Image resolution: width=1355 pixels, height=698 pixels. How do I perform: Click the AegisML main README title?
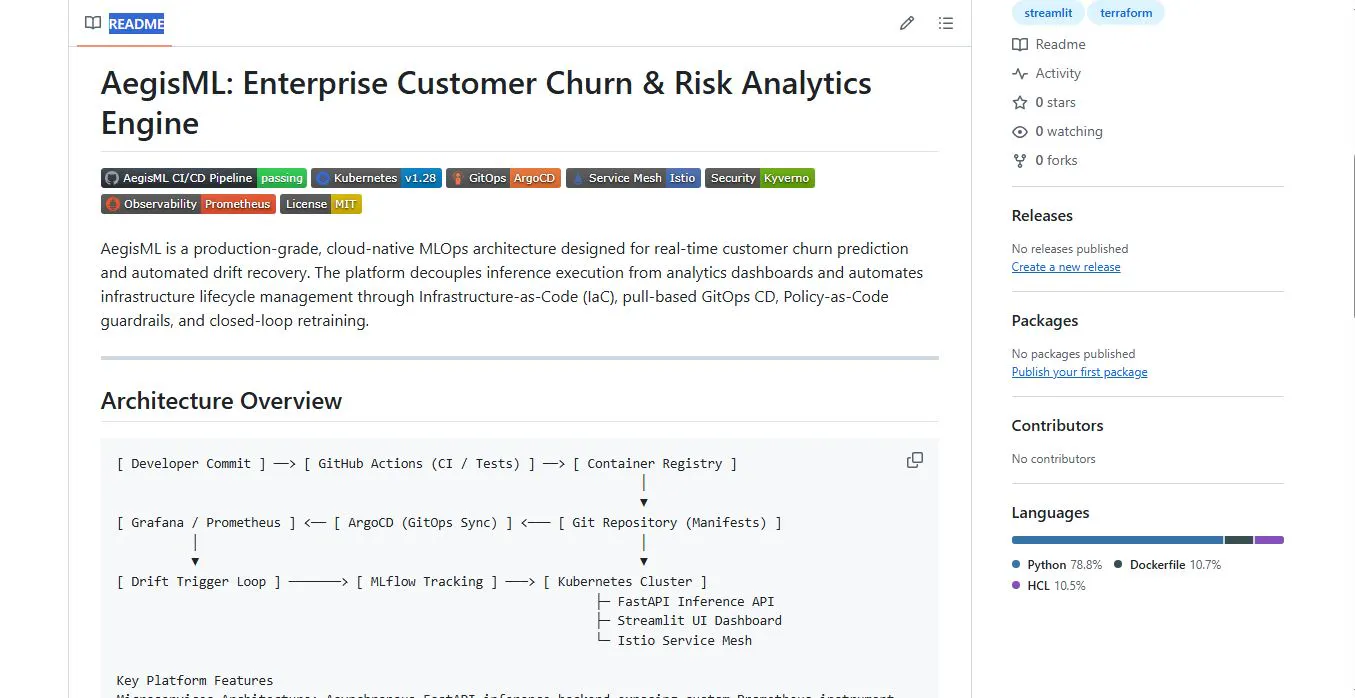pos(486,103)
